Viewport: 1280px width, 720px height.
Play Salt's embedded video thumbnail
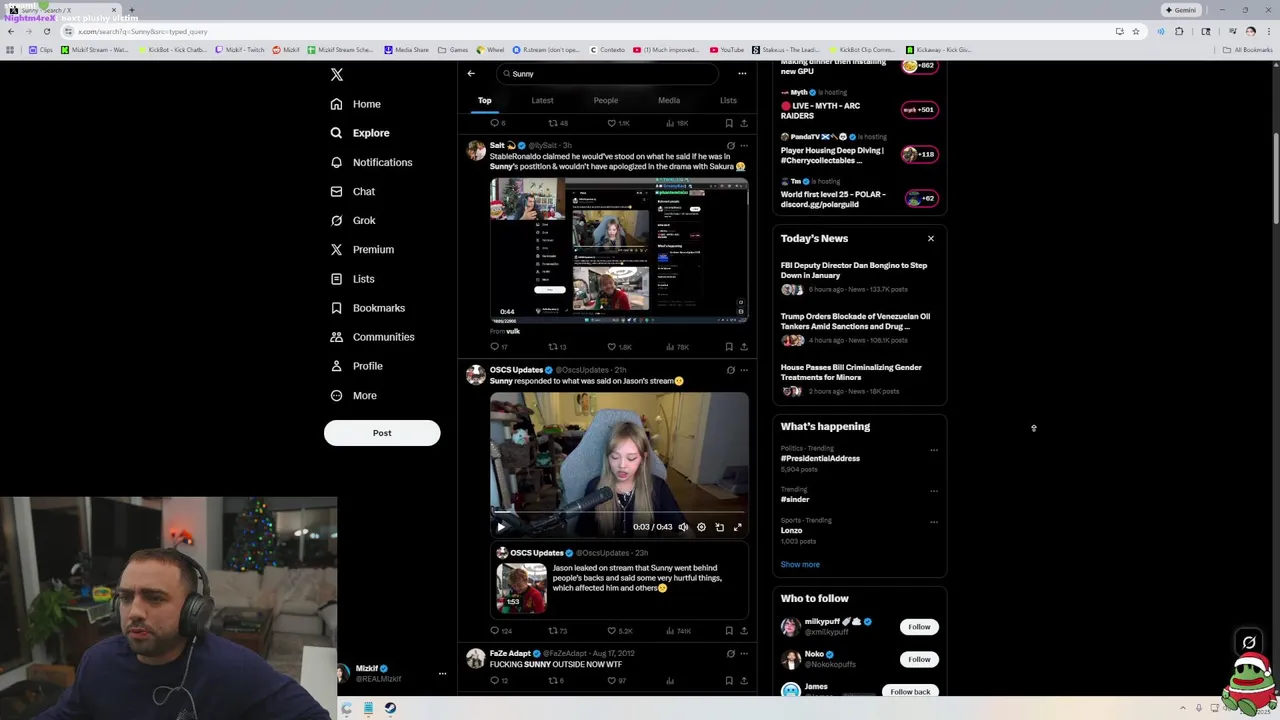619,250
